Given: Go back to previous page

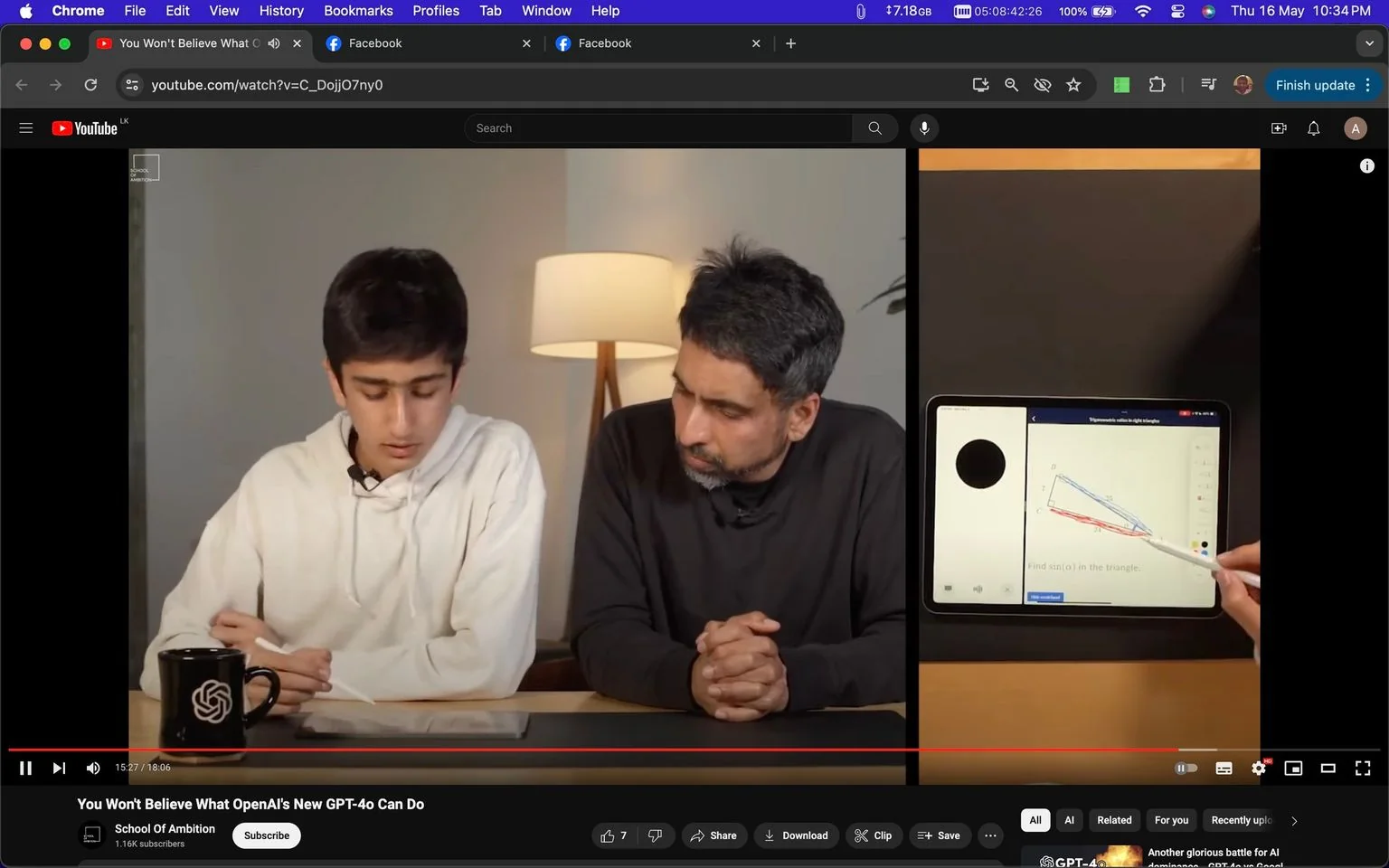Looking at the screenshot, I should 22,85.
